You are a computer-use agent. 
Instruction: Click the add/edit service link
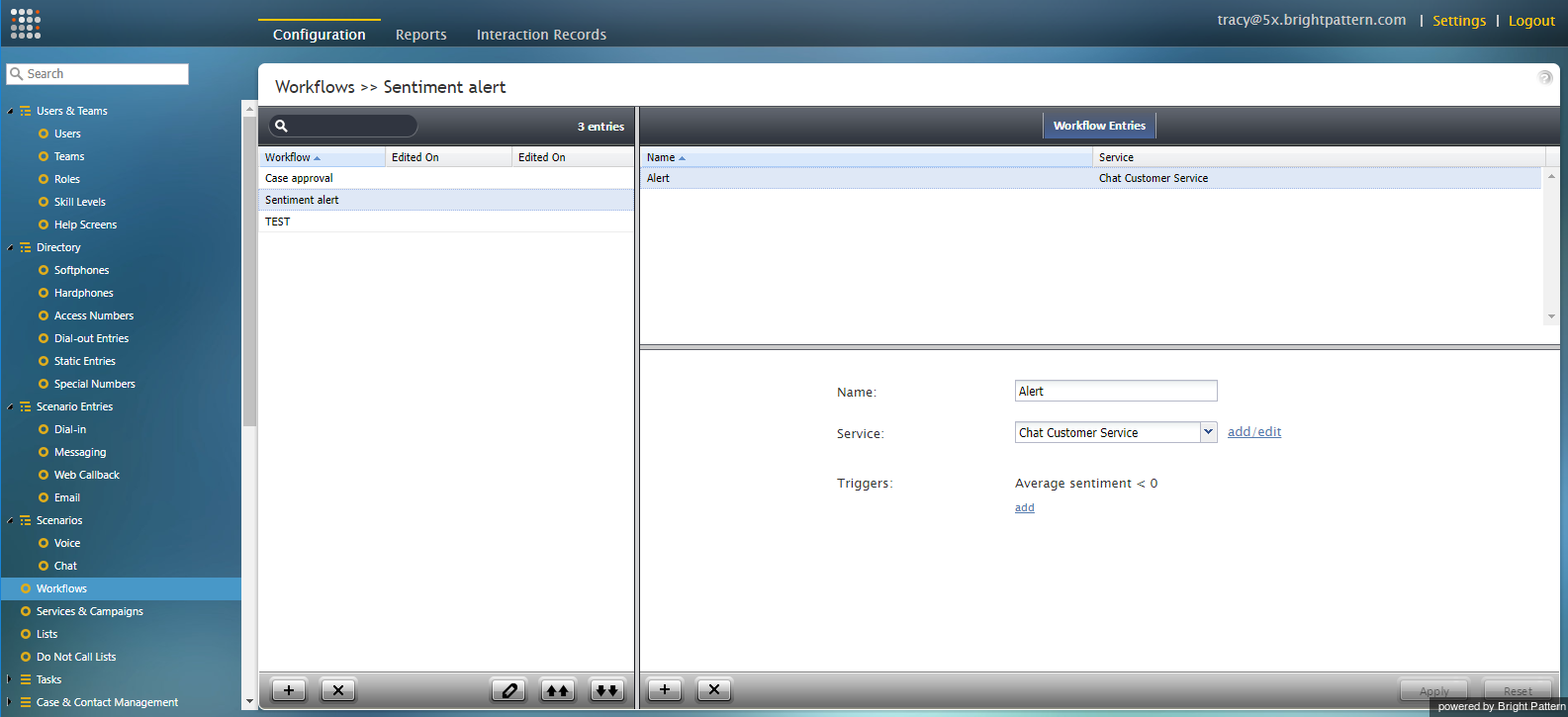pyautogui.click(x=1253, y=432)
